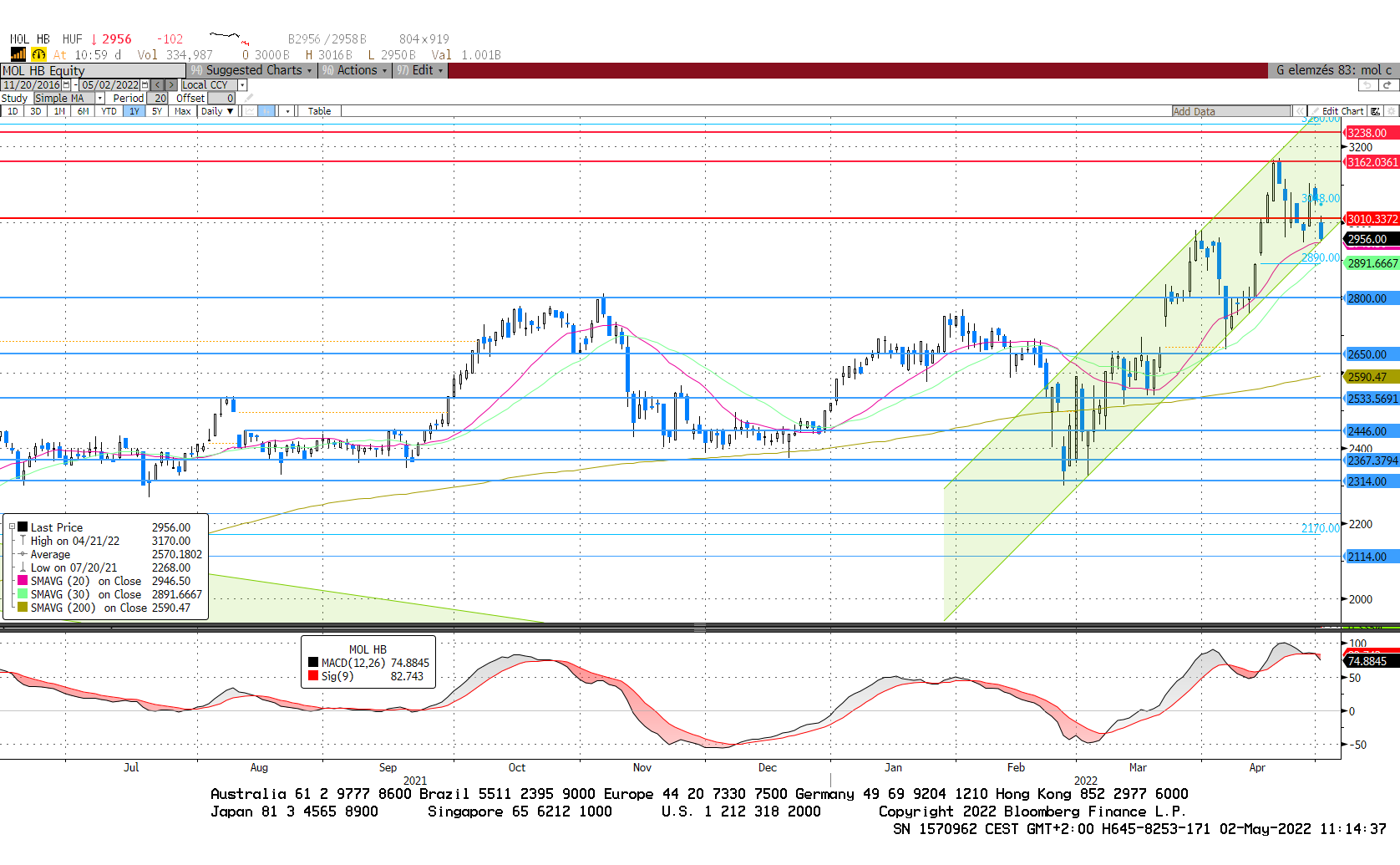This screenshot has height=865, width=1400.
Task: Click the Edit Chart button
Action: tap(1337, 111)
